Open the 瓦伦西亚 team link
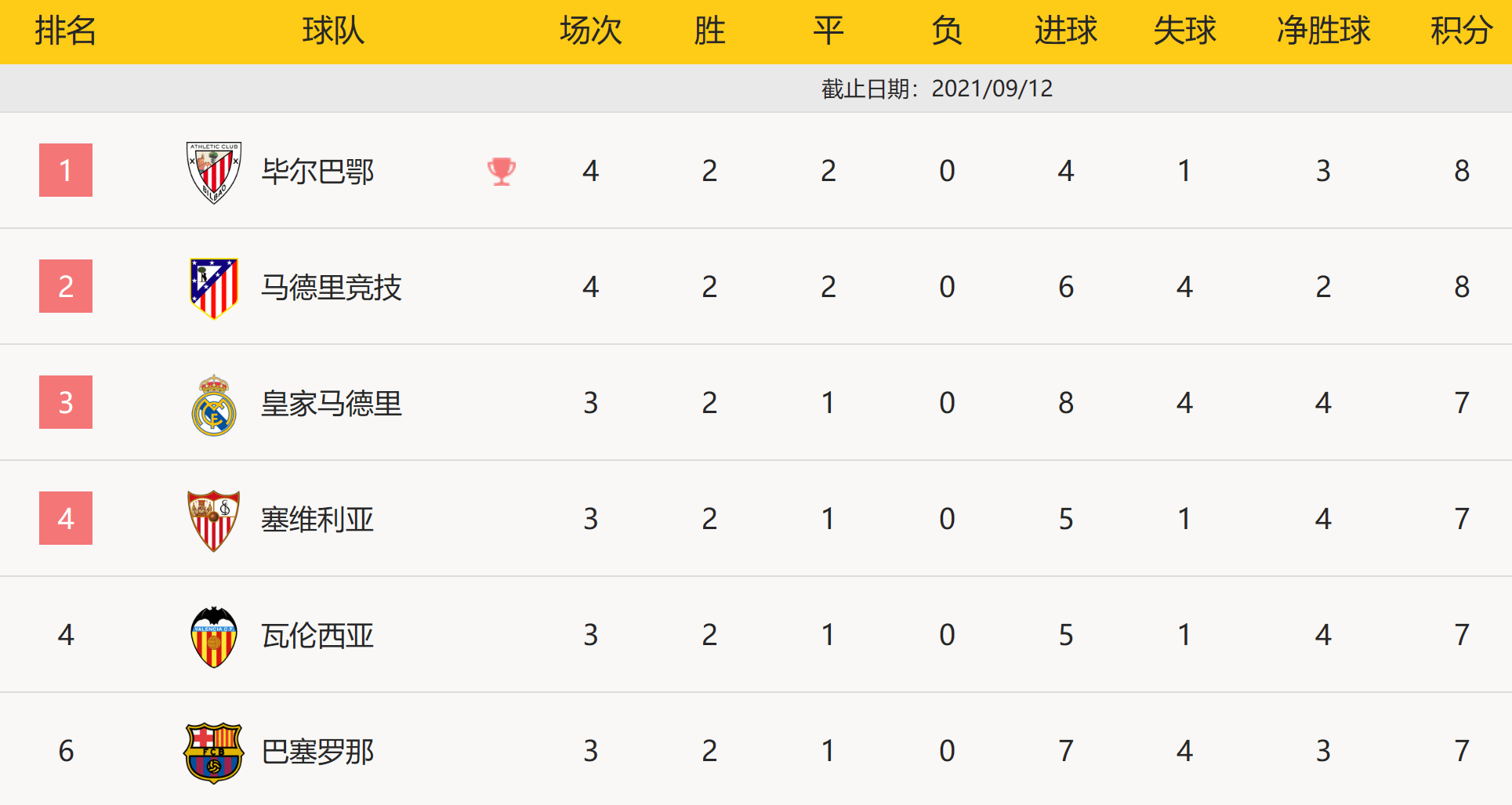The image size is (1512, 805). coord(317,636)
